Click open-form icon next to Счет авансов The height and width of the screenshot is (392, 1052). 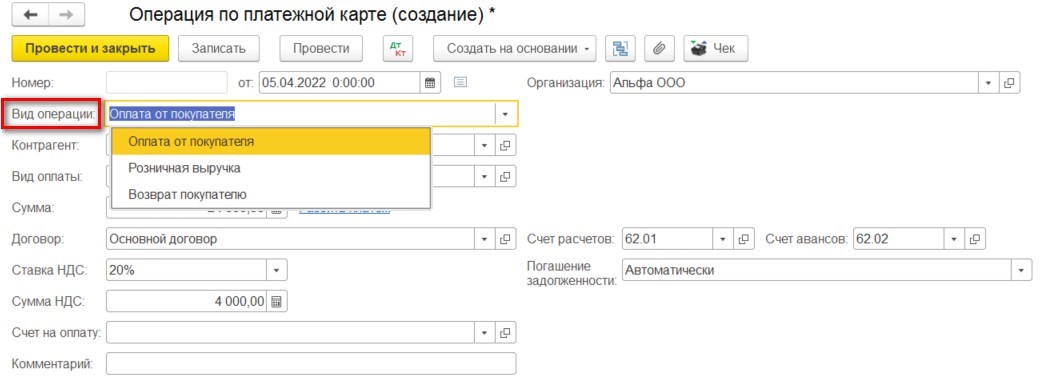pyautogui.click(x=975, y=238)
